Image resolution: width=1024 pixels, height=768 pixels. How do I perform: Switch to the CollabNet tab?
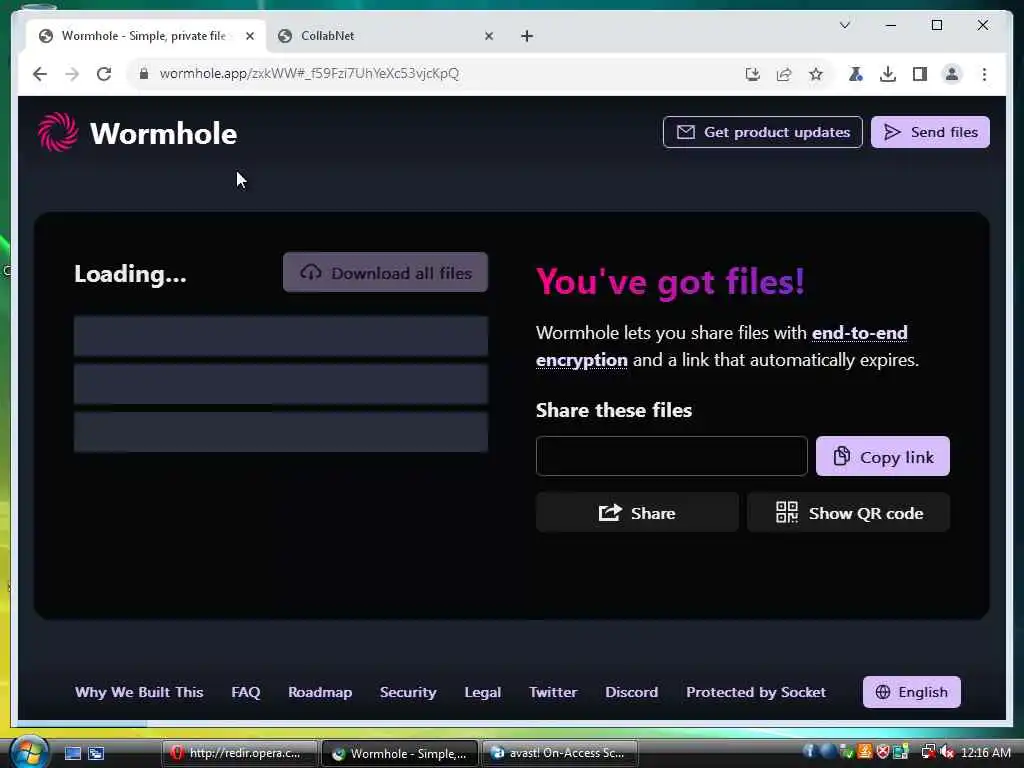pyautogui.click(x=385, y=36)
